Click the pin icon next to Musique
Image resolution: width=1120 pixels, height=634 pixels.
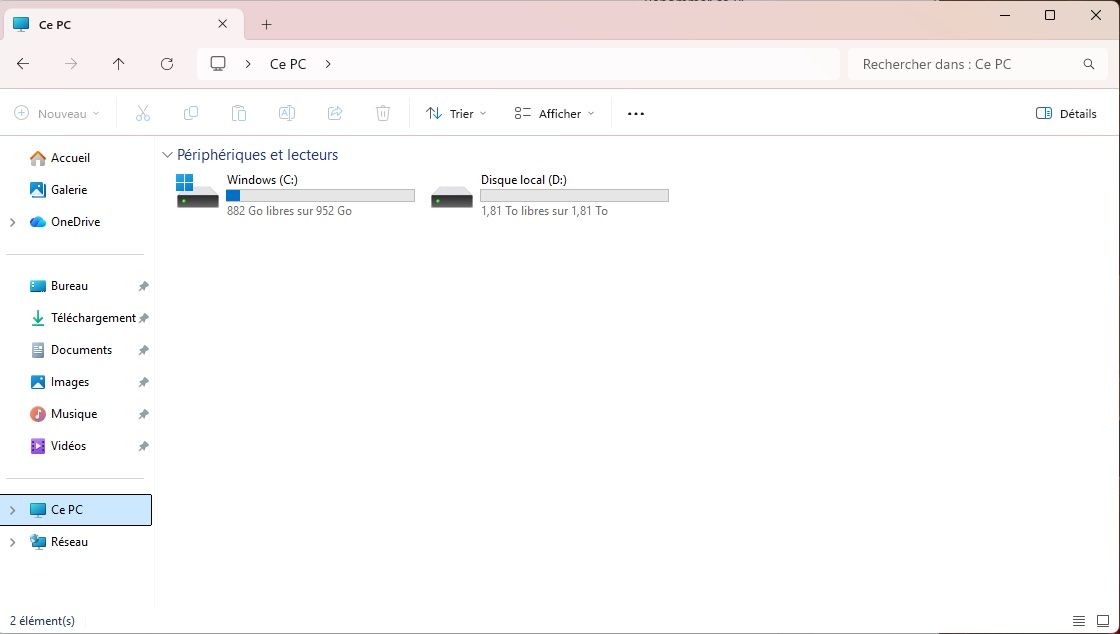click(144, 414)
